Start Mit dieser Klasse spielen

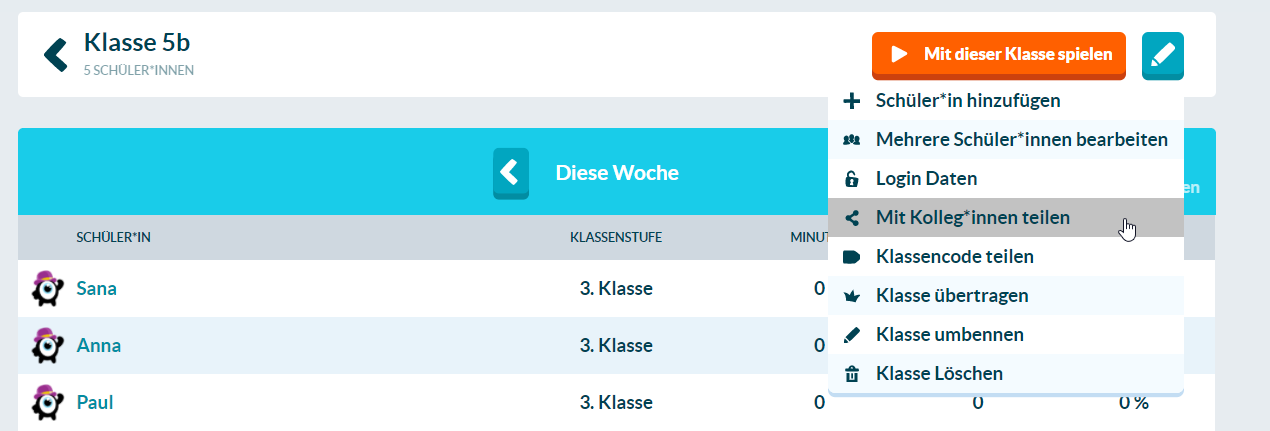click(x=999, y=55)
